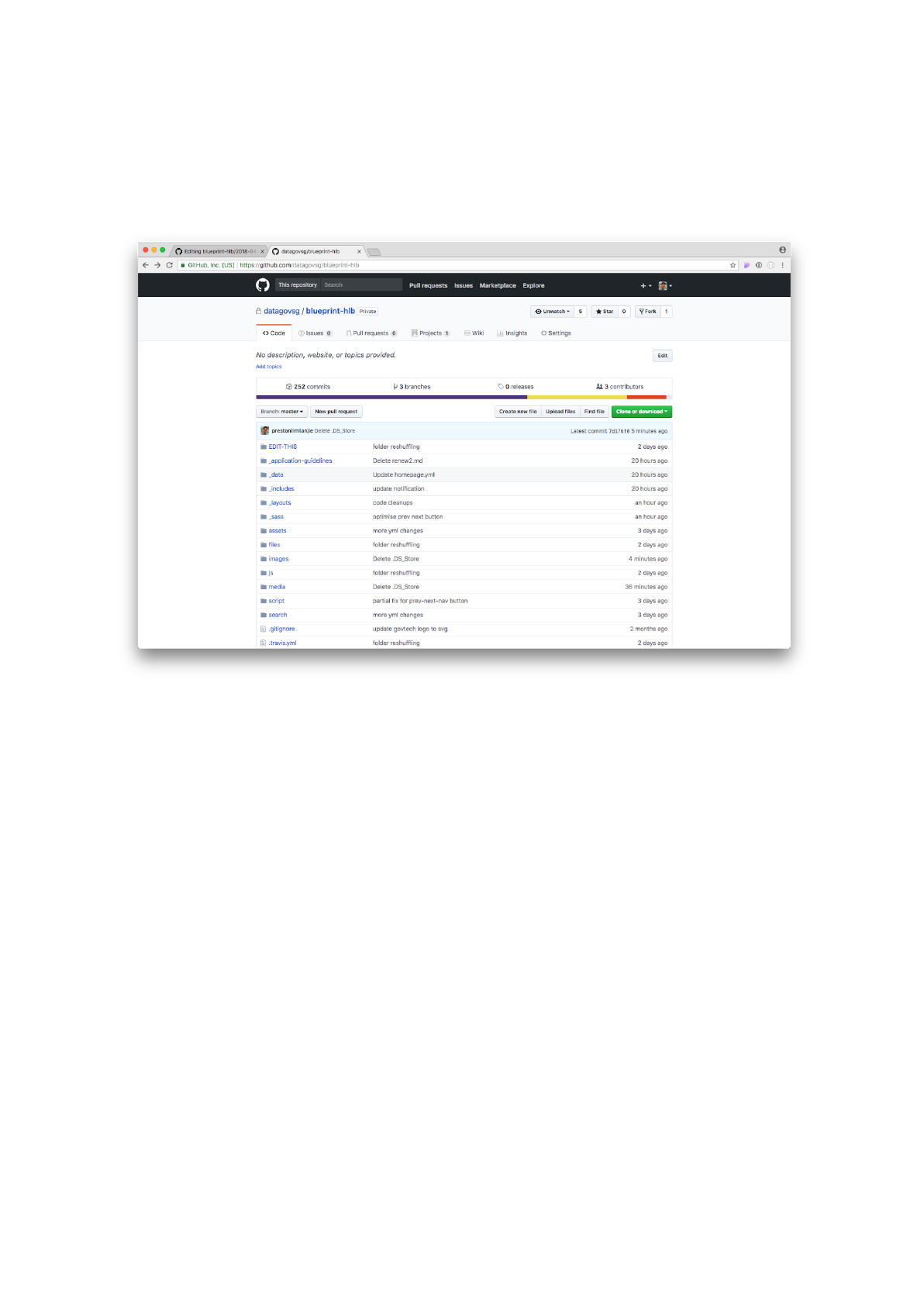Image resolution: width=924 pixels, height=1307 pixels.
Task: Open the Clone or download dropdown
Action: coord(642,412)
